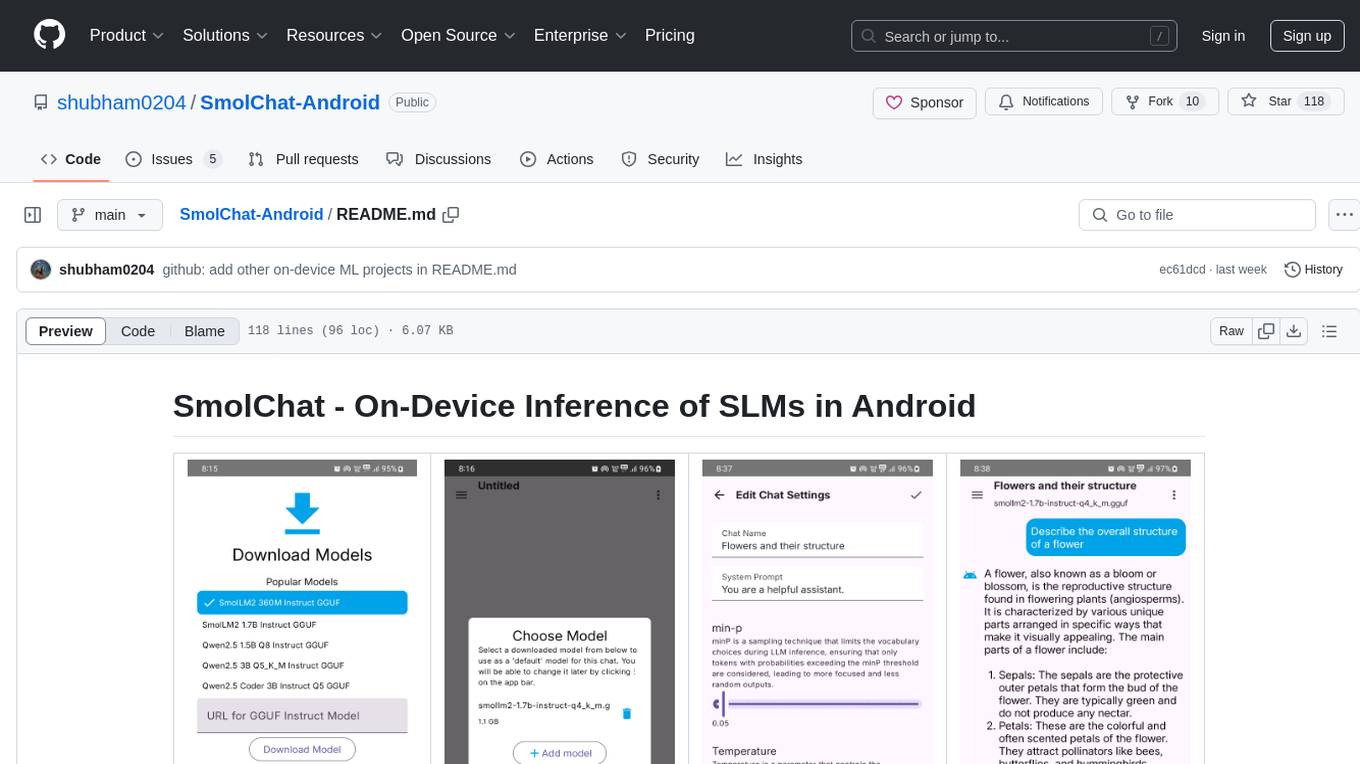Viewport: 1360px width, 764px height.
Task: Select the Preview view
Action: 66,331
